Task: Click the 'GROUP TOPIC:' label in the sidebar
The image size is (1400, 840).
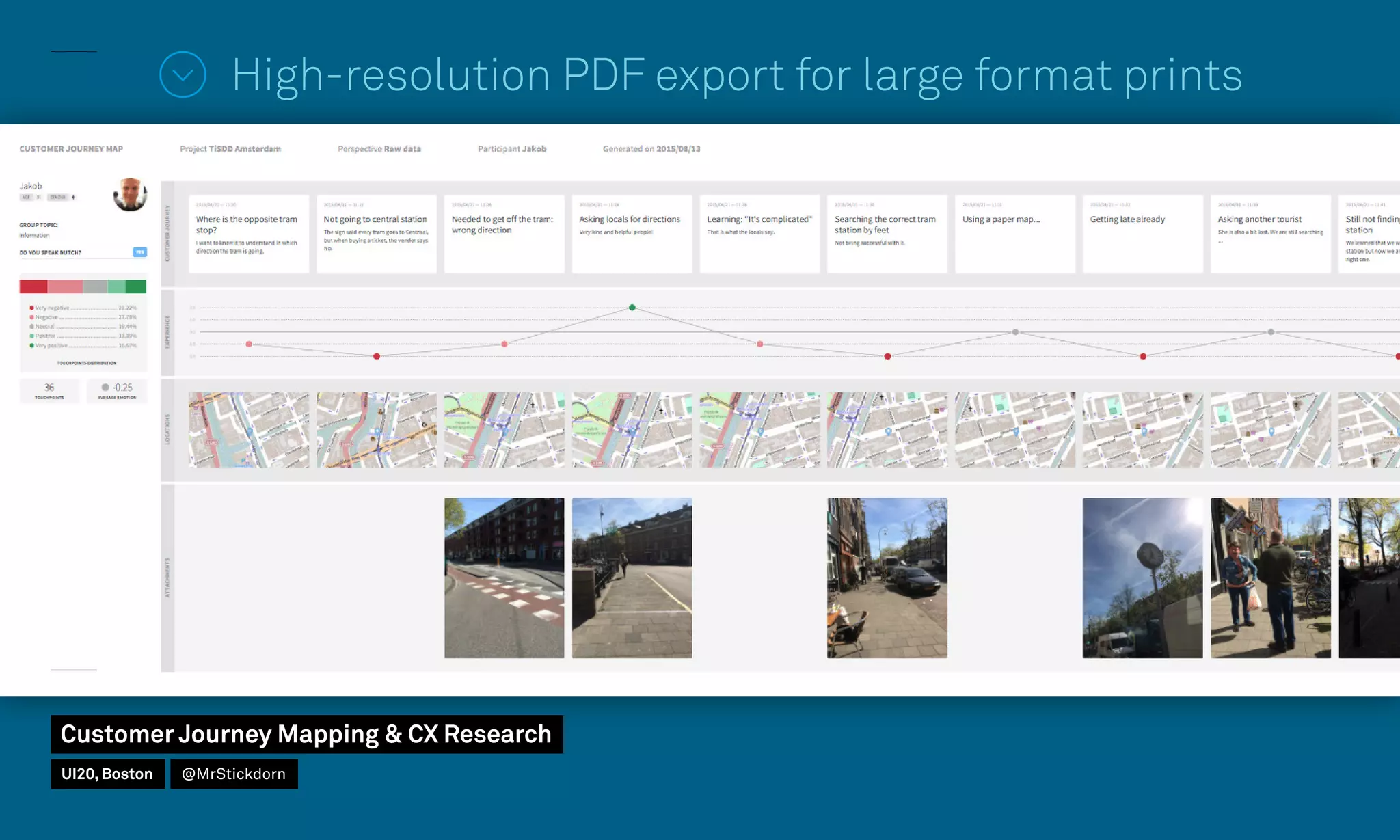Action: pyautogui.click(x=39, y=225)
